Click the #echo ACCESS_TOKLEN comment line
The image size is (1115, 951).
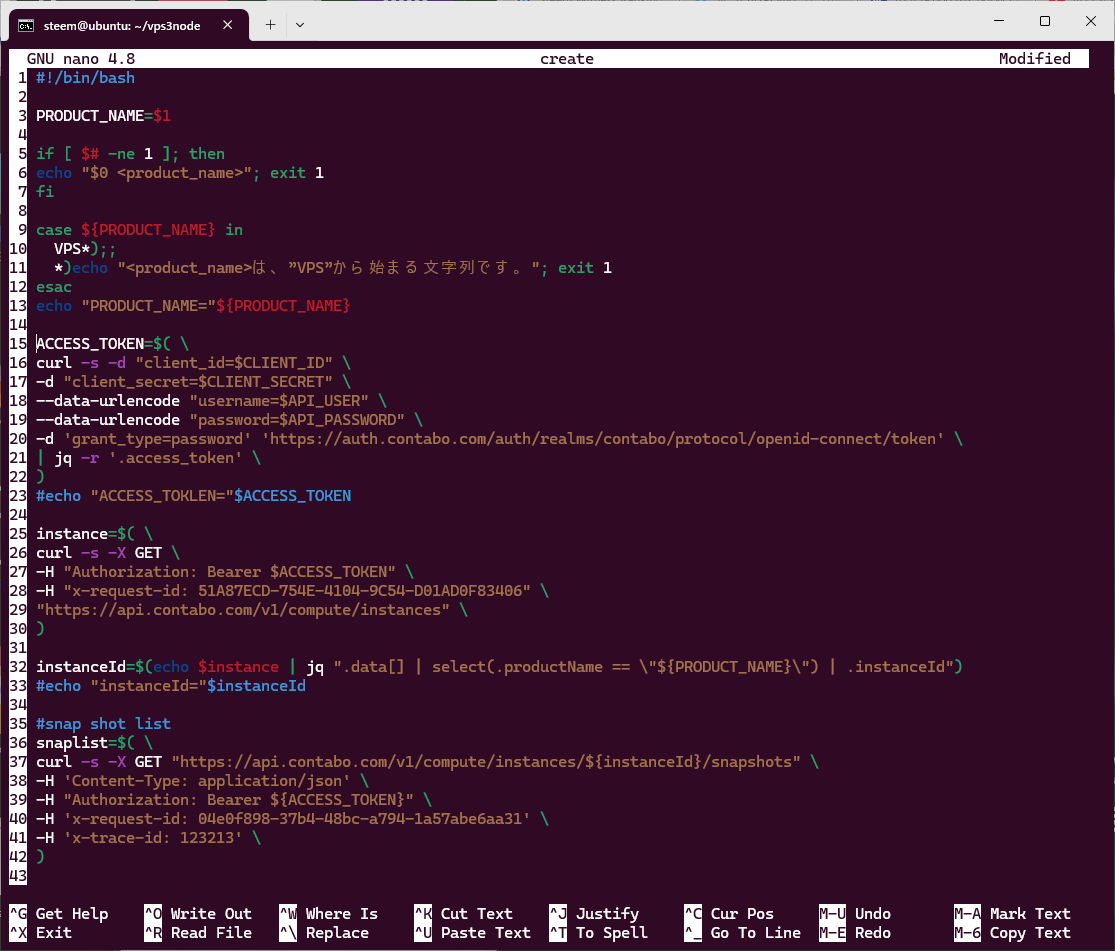[193, 496]
